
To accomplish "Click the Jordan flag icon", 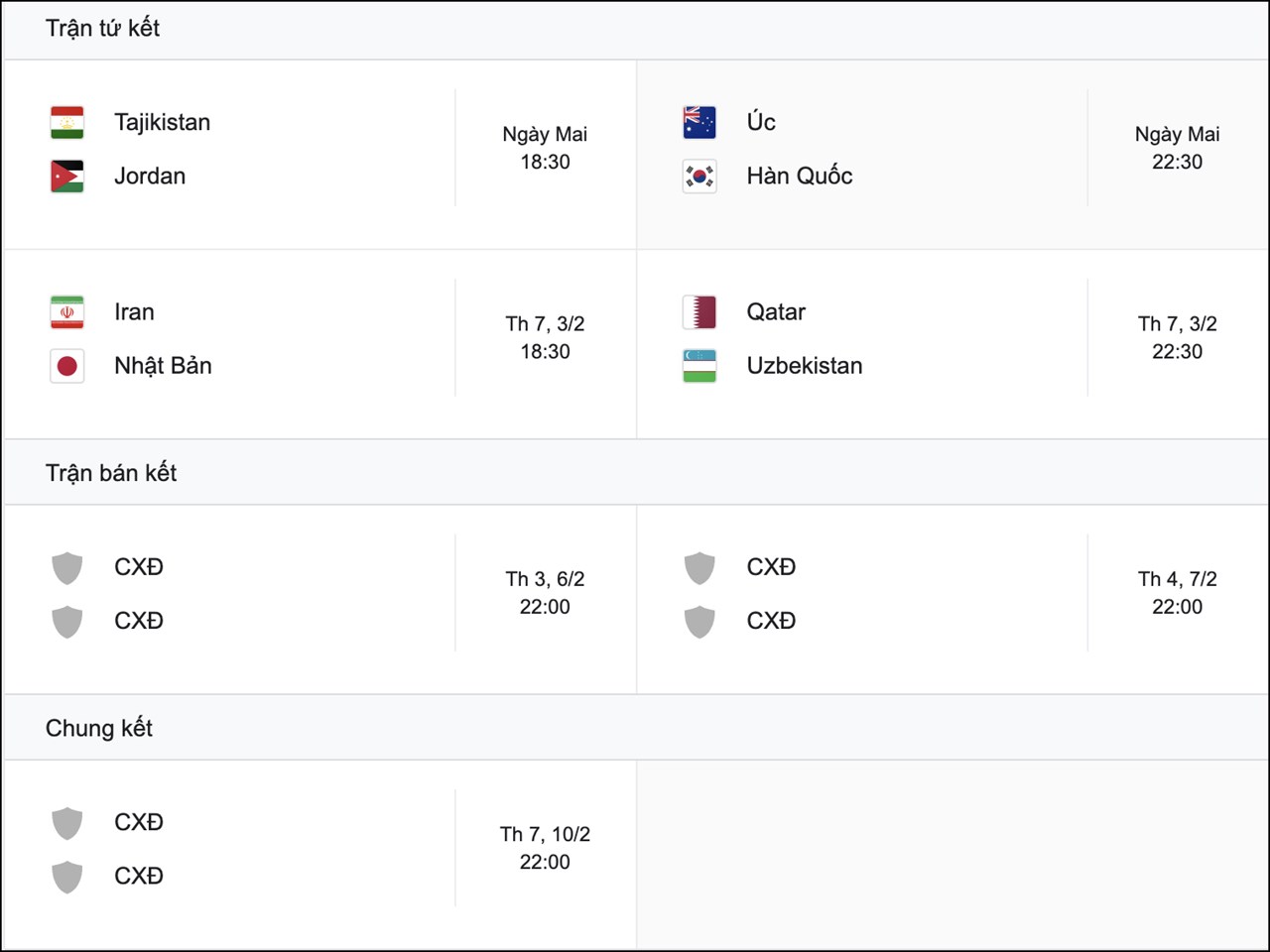I will tap(67, 176).
